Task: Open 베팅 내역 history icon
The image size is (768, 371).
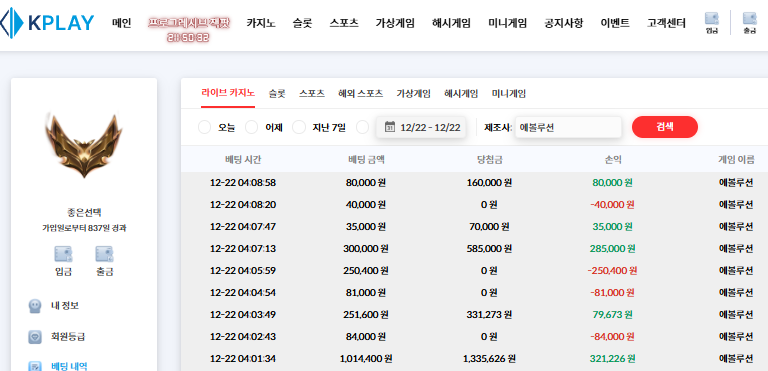Action: tap(35, 367)
